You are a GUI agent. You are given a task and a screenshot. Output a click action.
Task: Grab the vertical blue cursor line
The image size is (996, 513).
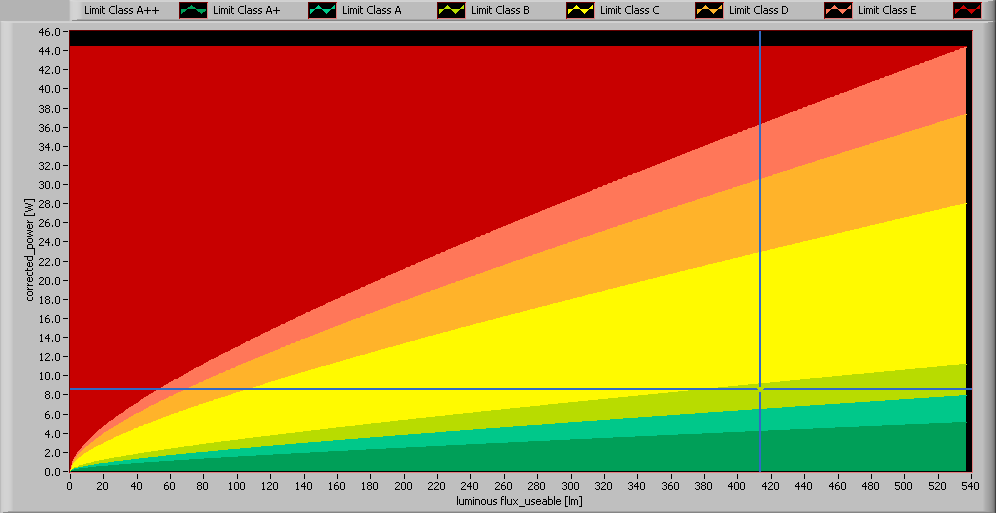761,200
